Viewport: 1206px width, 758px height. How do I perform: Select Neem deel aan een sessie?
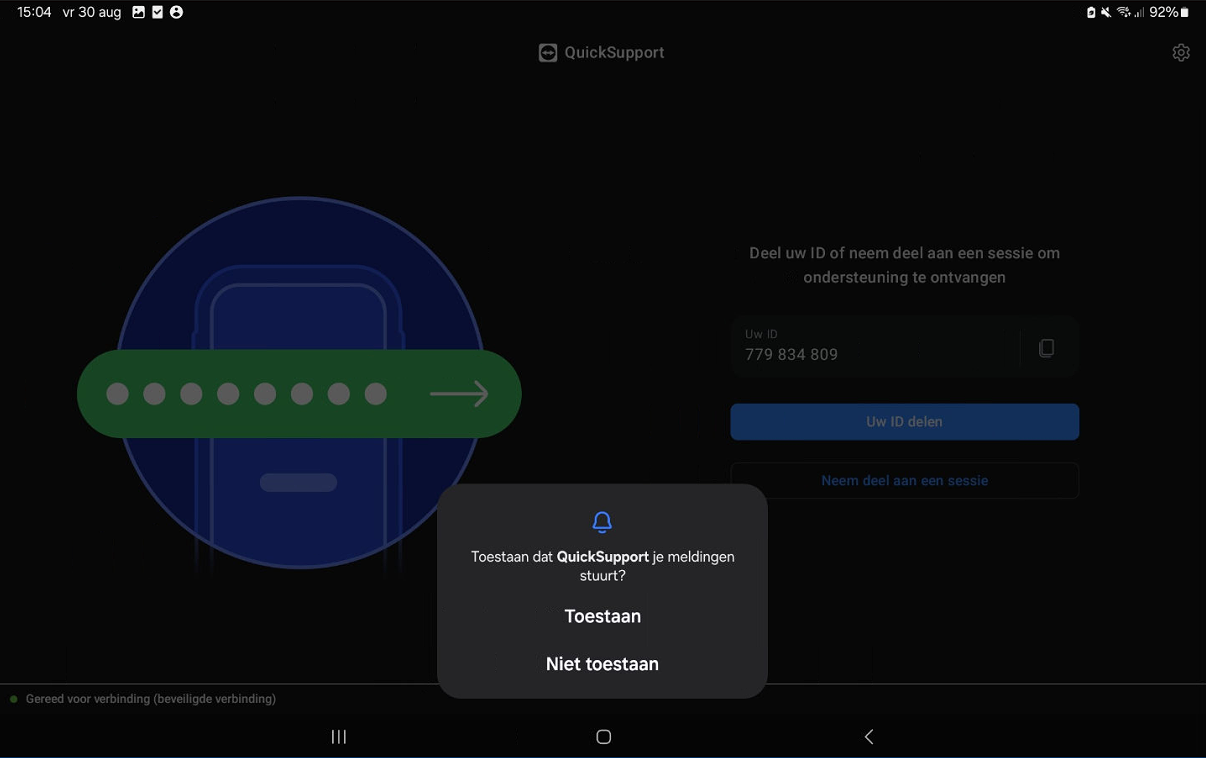point(904,481)
